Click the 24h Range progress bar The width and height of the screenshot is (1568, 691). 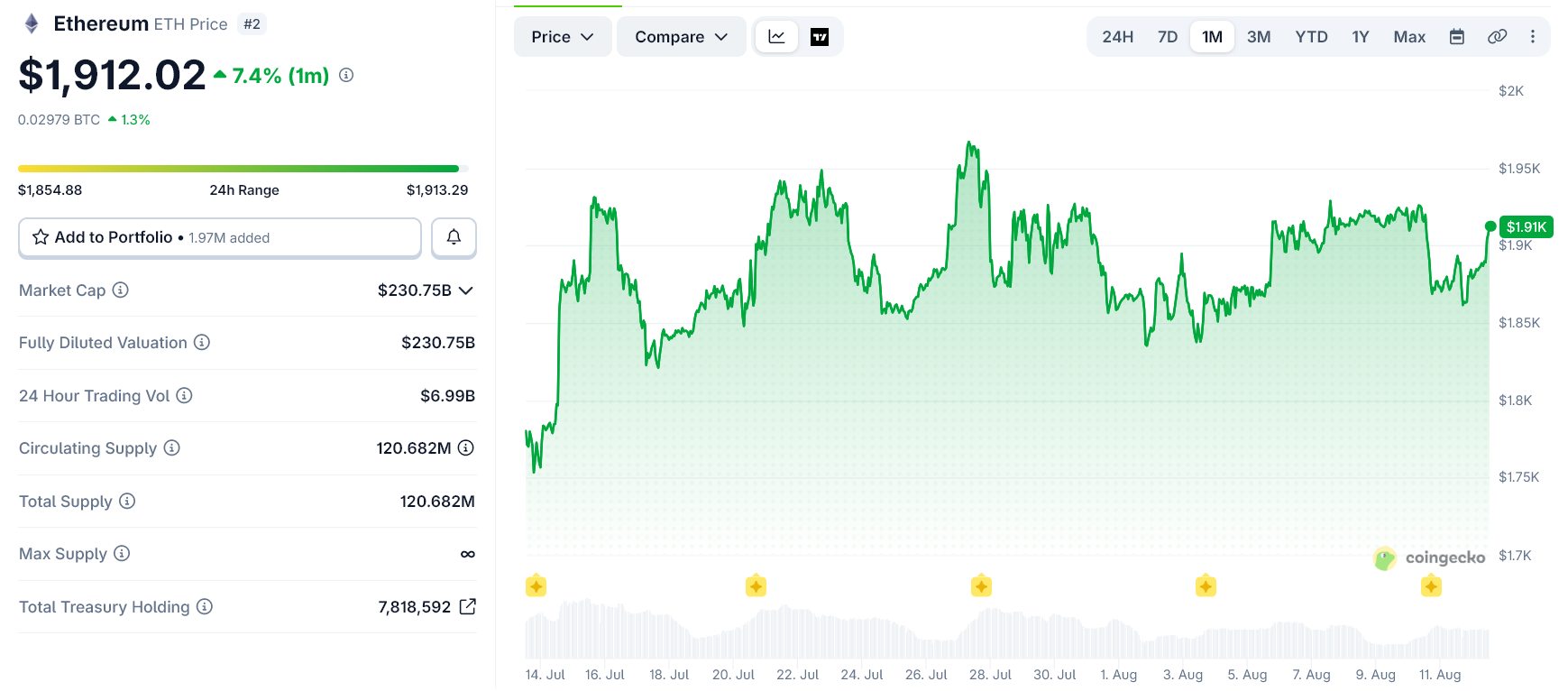coord(243,169)
